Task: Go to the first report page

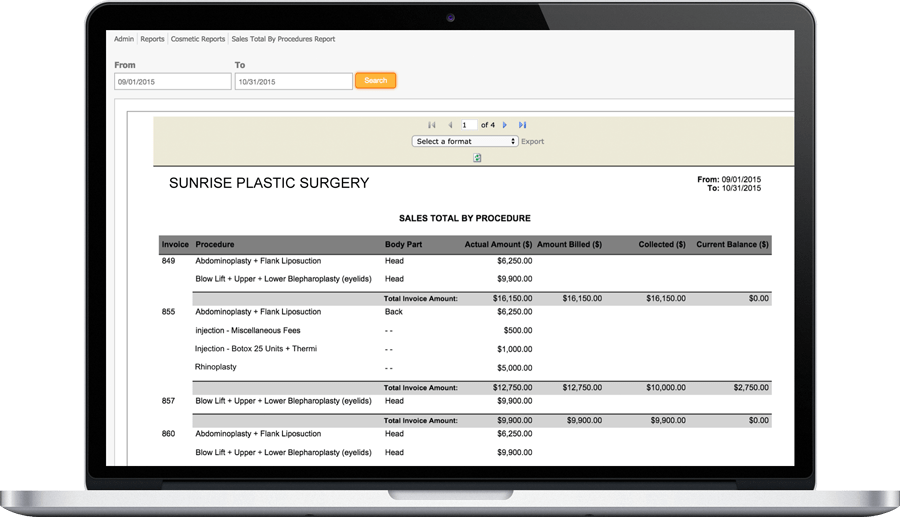Action: (432, 125)
